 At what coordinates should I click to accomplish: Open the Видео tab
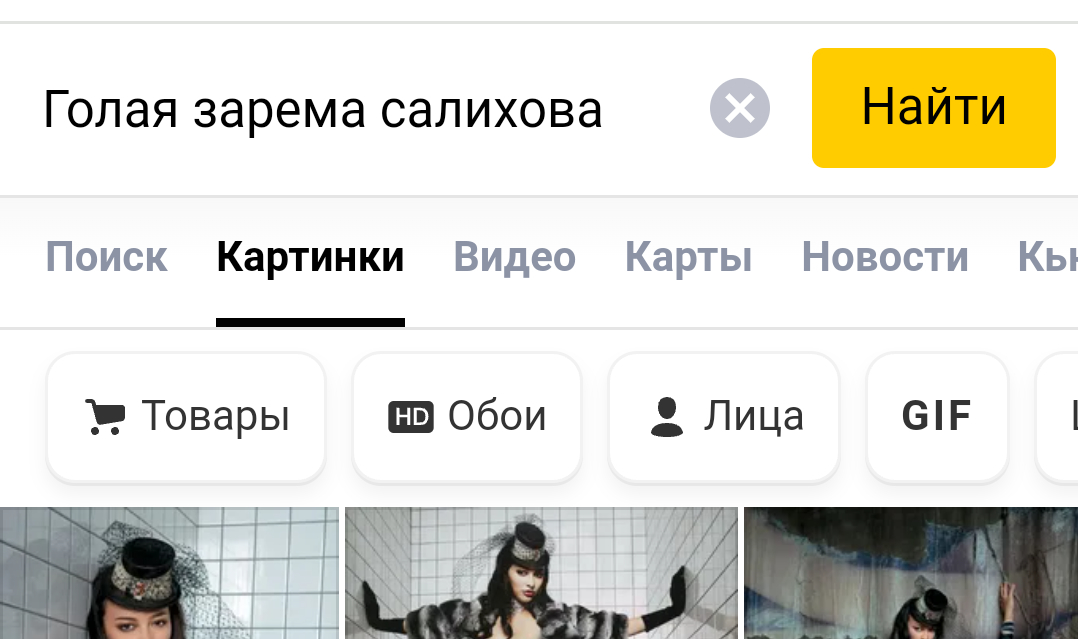(x=514, y=257)
